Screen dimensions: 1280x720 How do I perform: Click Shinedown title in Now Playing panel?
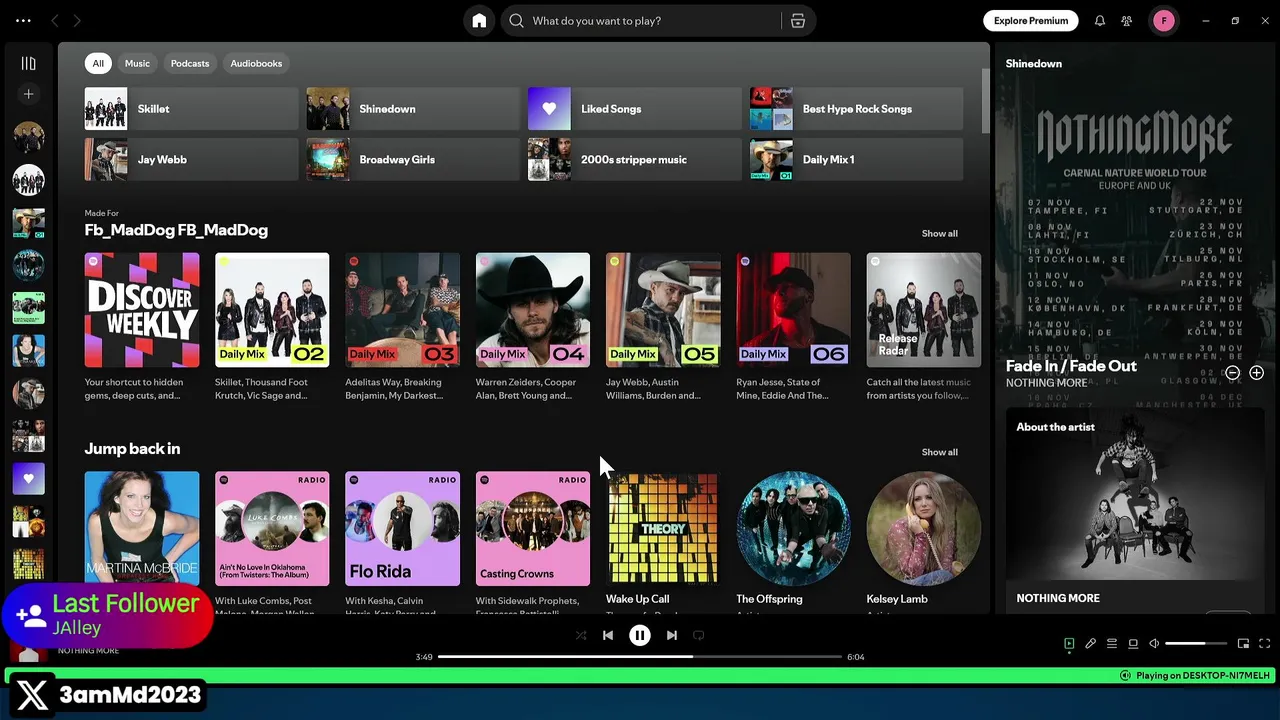[1034, 64]
